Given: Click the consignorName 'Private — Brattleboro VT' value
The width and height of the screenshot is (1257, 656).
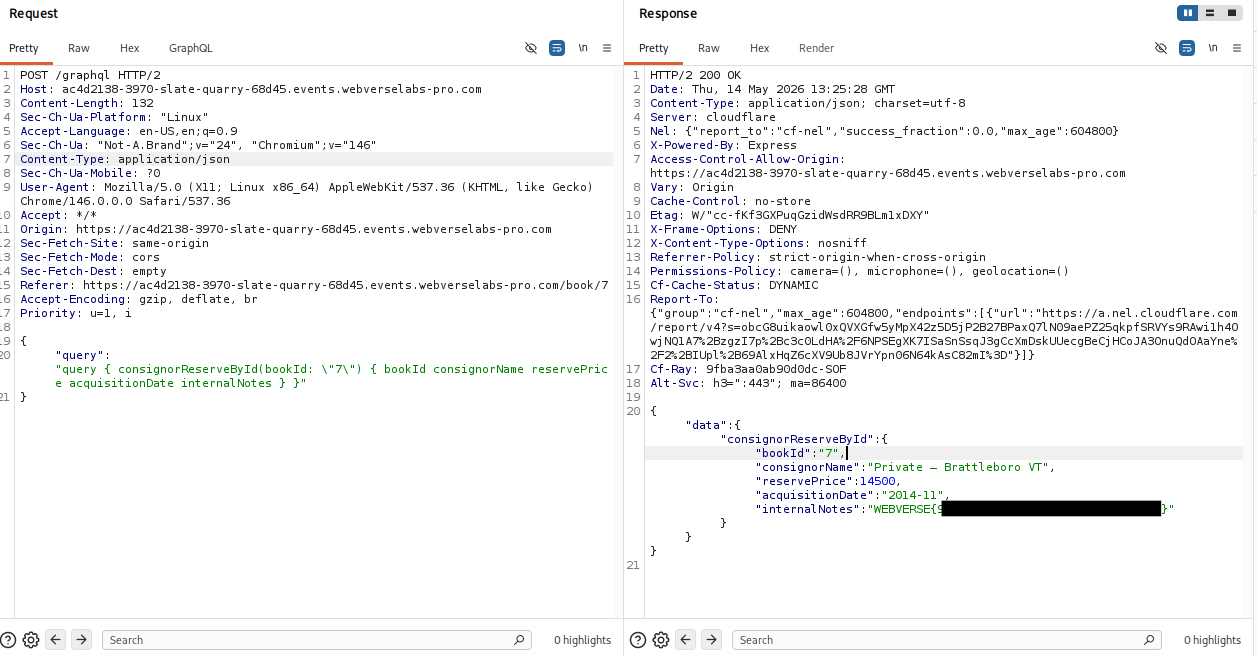Looking at the screenshot, I should click(958, 467).
